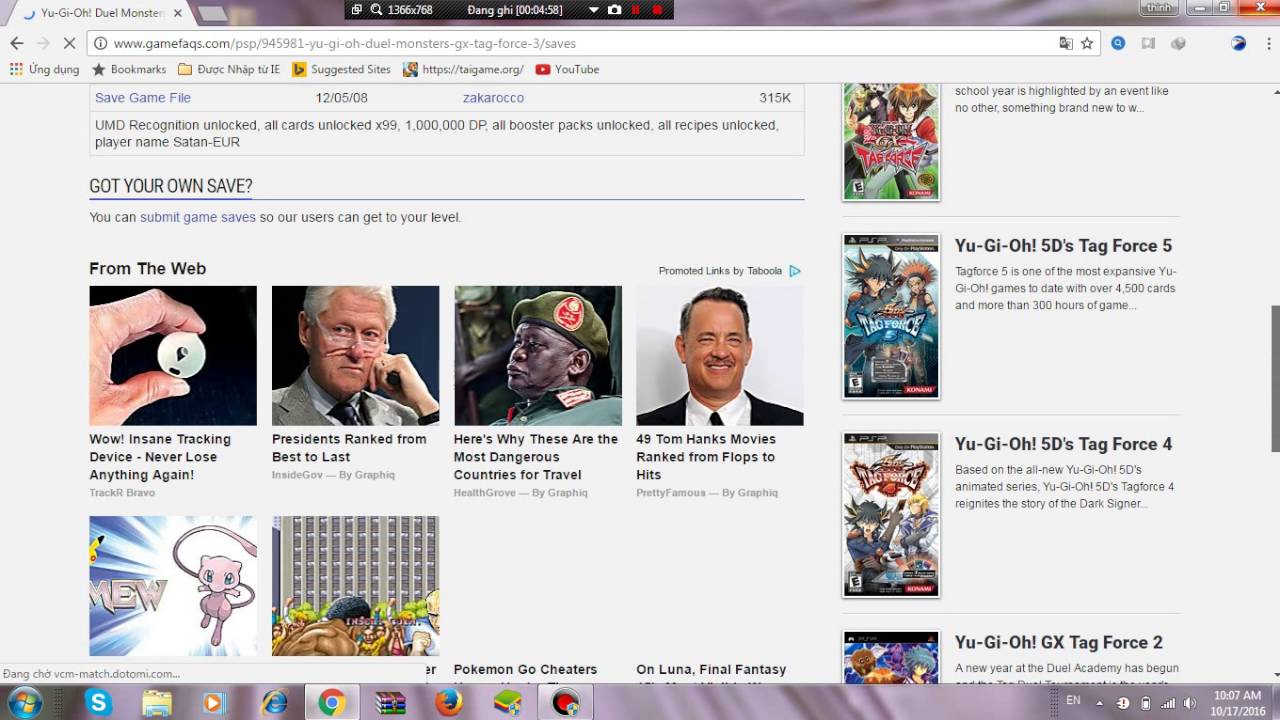This screenshot has width=1280, height=720.
Task: Click the Tag Force 4 cover art
Action: [x=891, y=515]
